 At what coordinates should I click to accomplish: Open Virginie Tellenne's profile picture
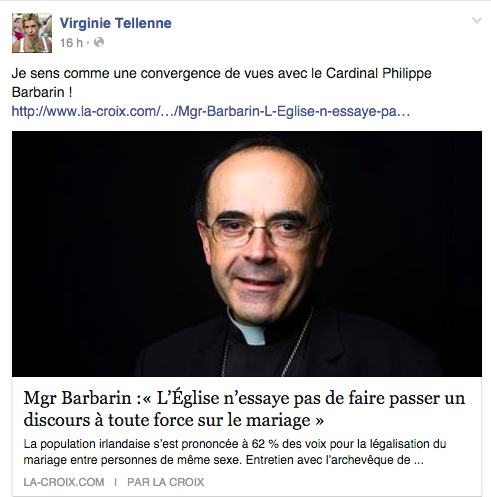32,33
